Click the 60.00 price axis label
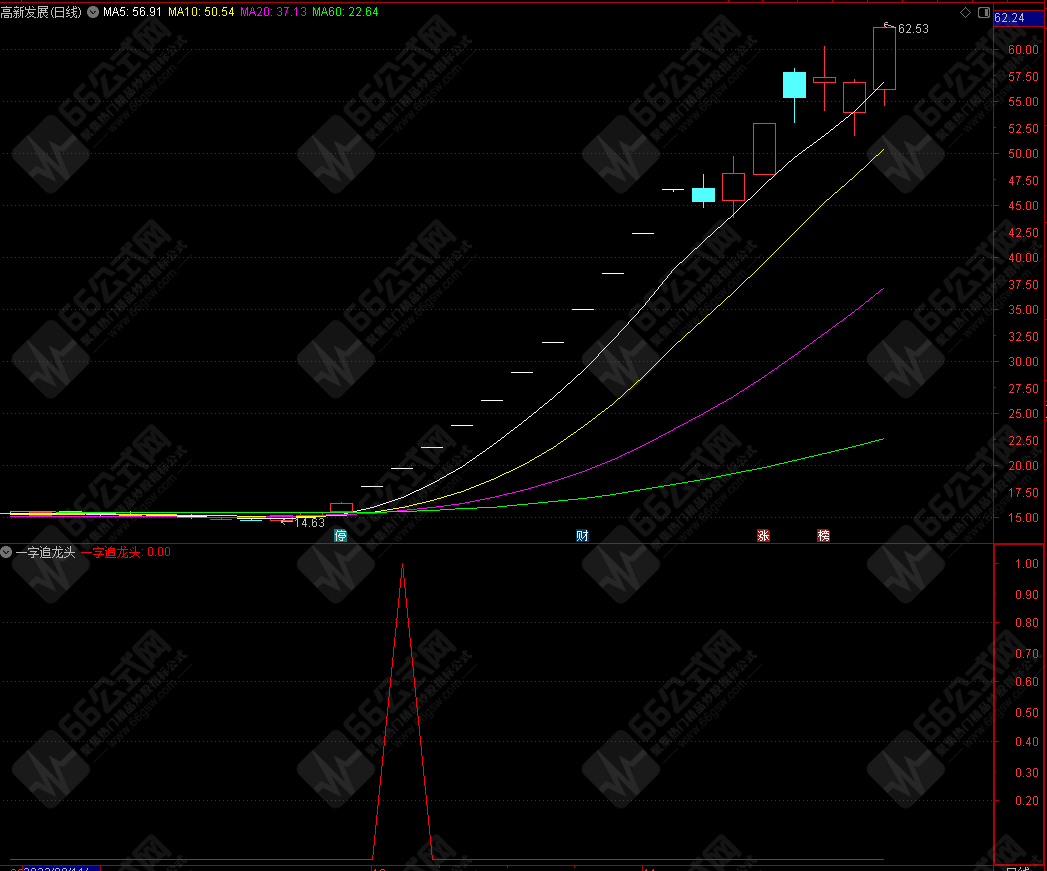 1023,49
